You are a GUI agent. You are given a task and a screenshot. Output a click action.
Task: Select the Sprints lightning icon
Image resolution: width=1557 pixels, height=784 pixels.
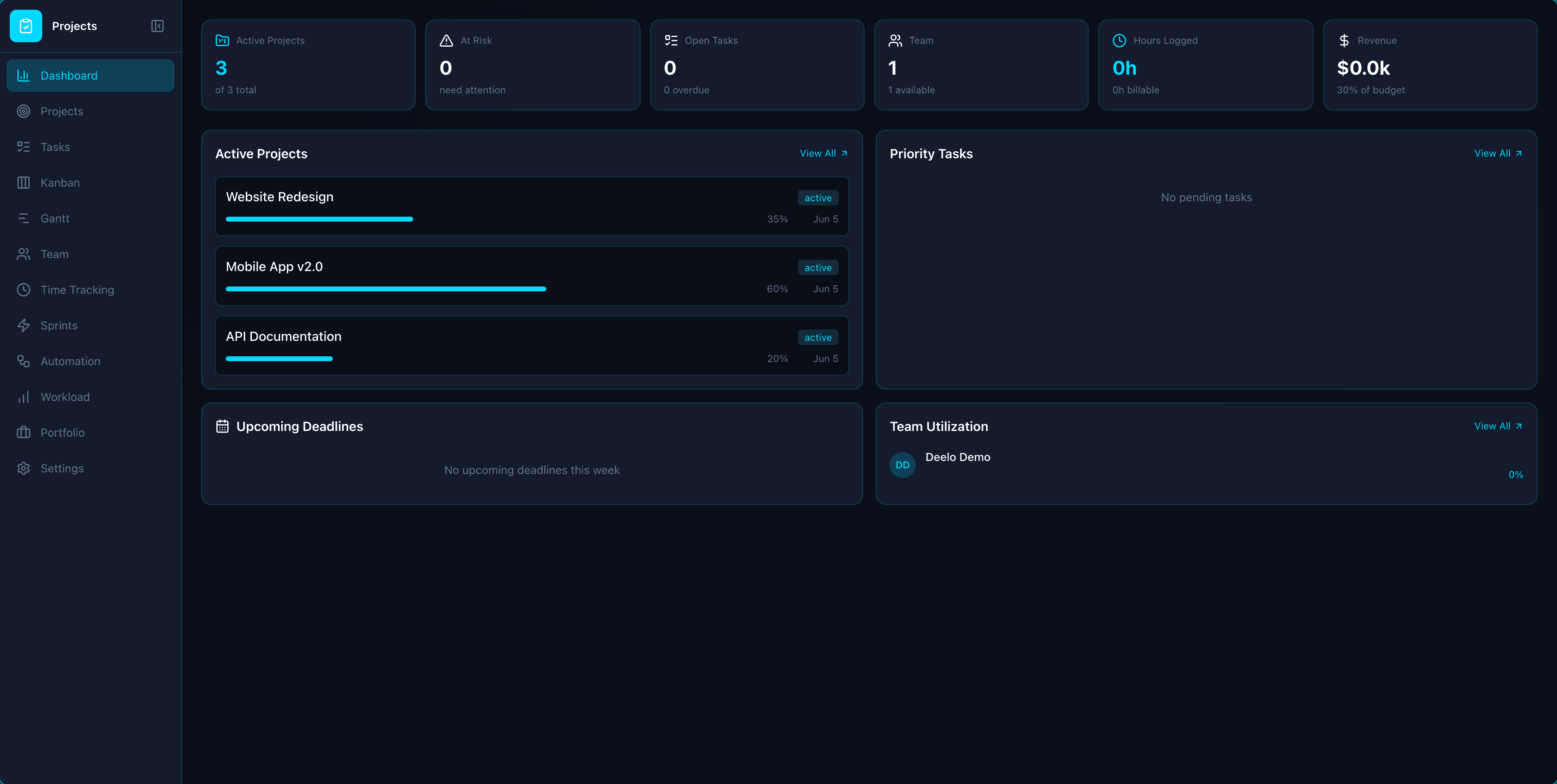(x=24, y=325)
